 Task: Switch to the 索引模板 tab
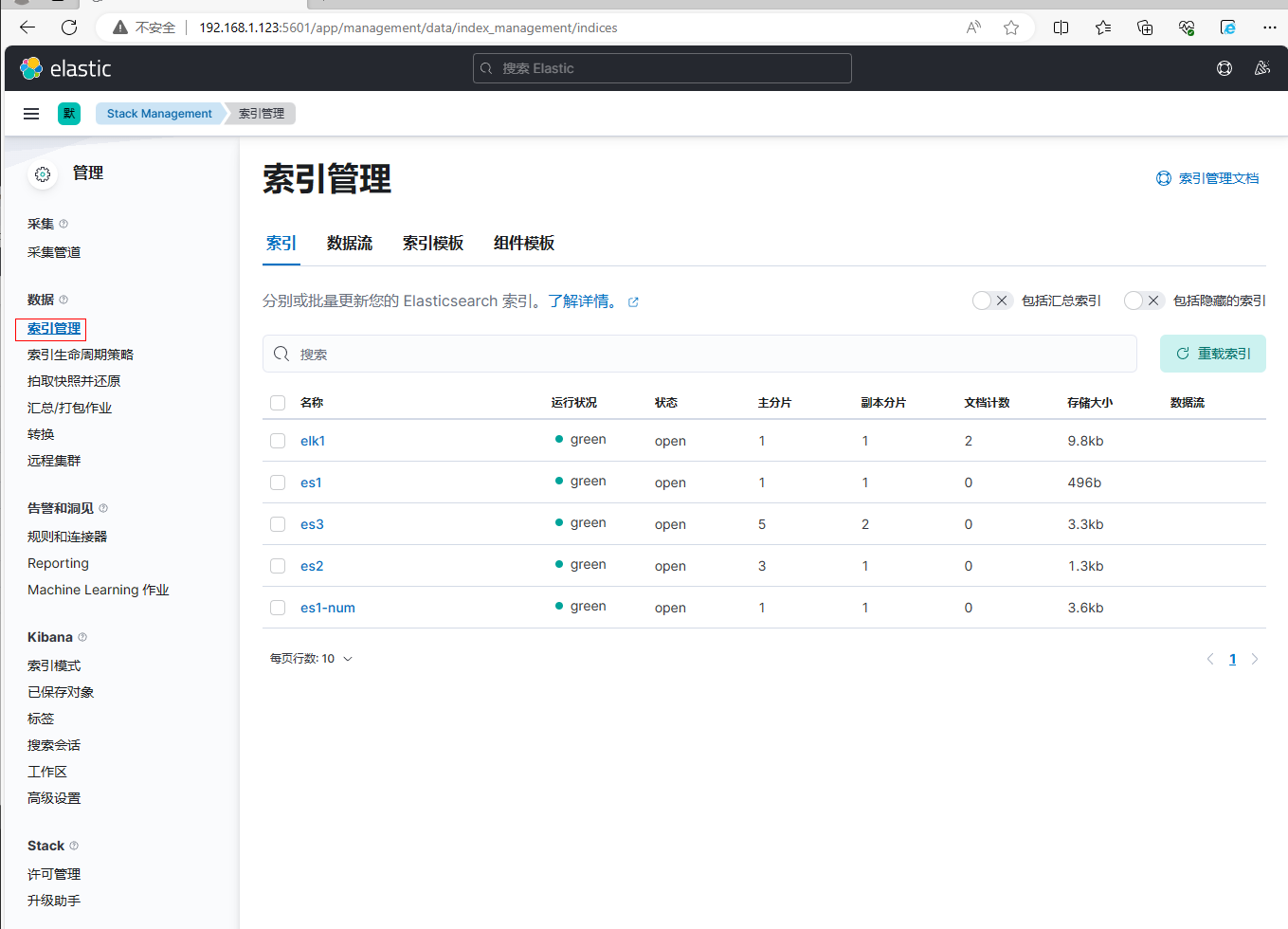pyautogui.click(x=433, y=244)
